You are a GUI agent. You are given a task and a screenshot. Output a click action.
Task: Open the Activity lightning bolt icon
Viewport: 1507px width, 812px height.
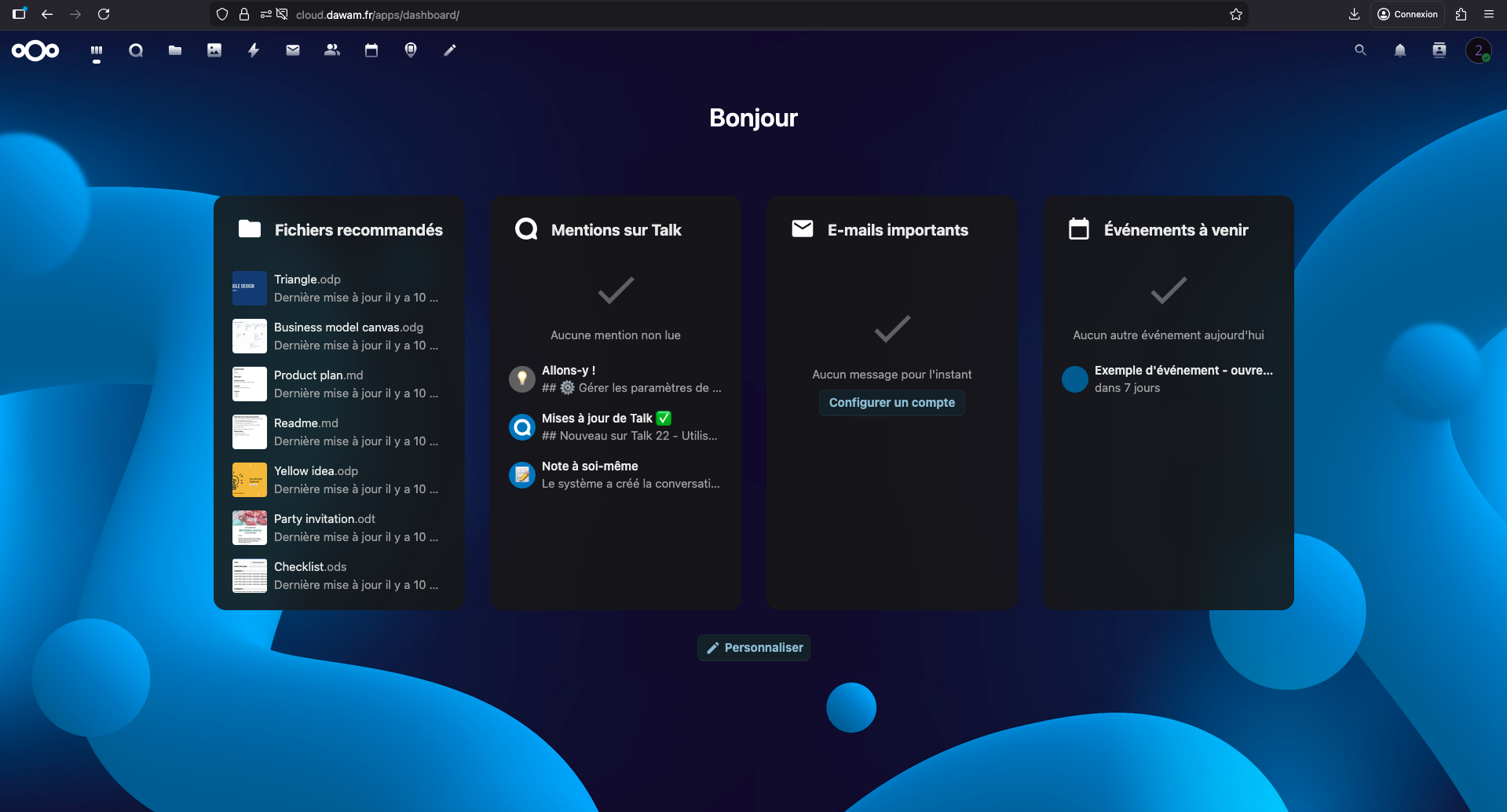[254, 50]
